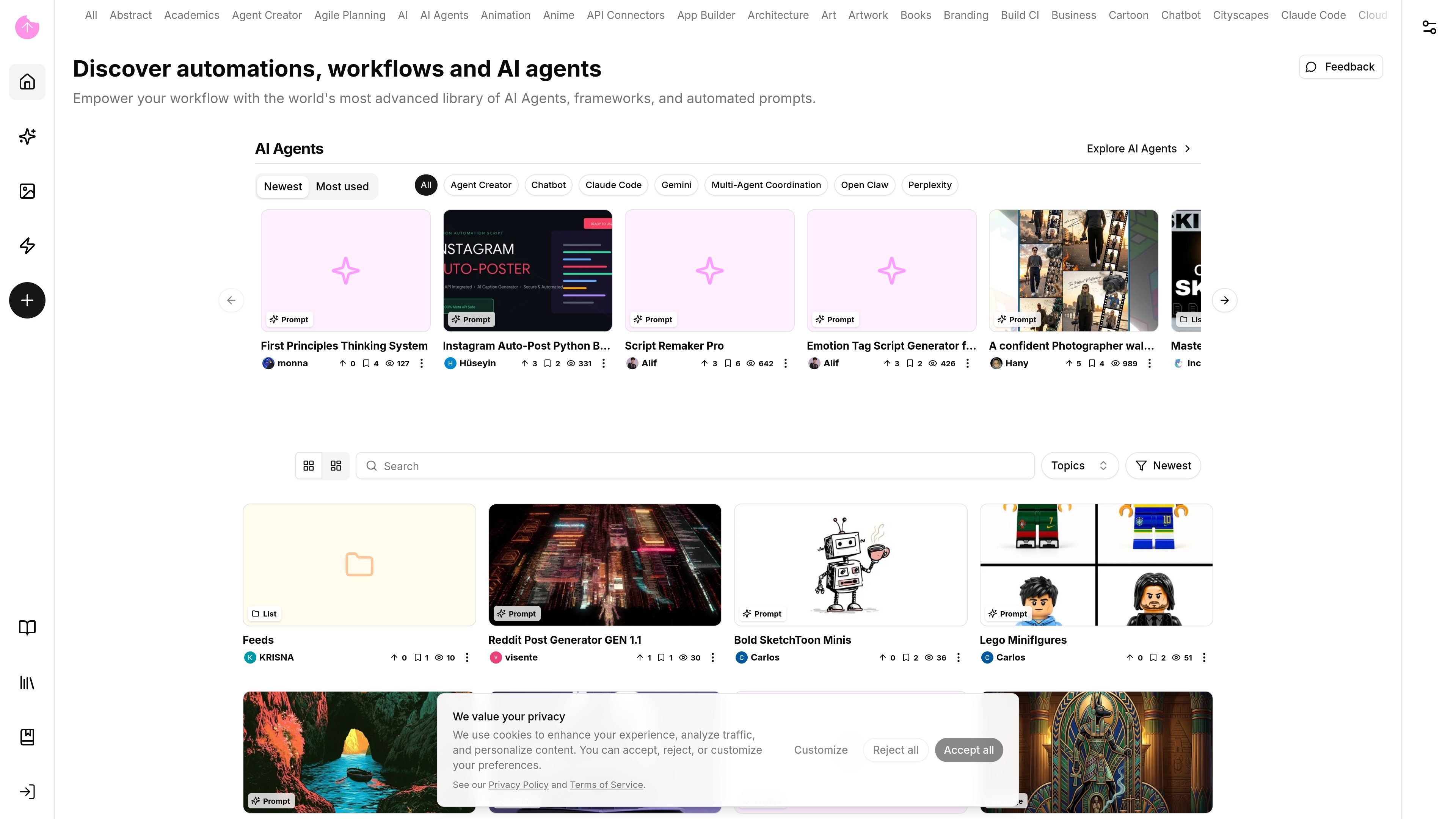This screenshot has height=819, width=1456.
Task: Click the Accept all cookies button
Action: (x=968, y=750)
